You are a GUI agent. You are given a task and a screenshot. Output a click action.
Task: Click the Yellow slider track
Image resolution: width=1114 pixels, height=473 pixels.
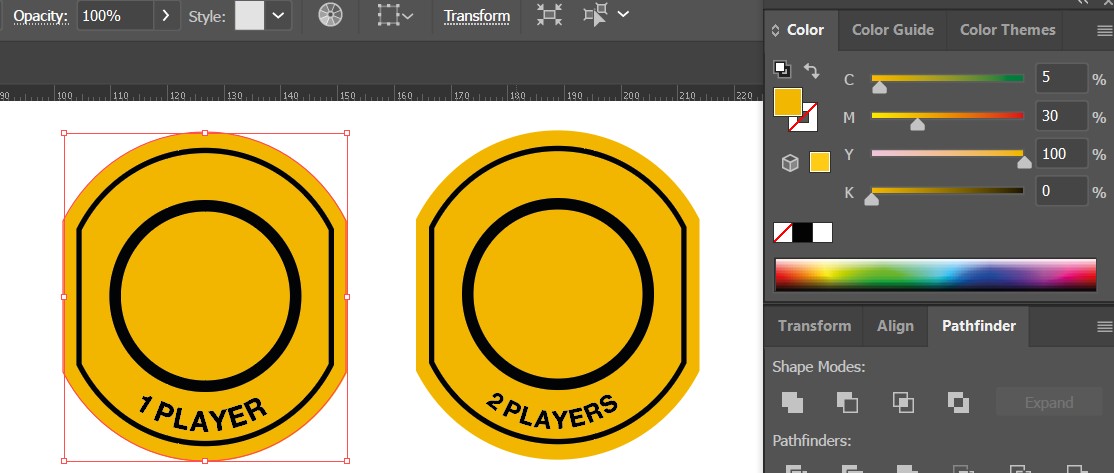point(948,153)
